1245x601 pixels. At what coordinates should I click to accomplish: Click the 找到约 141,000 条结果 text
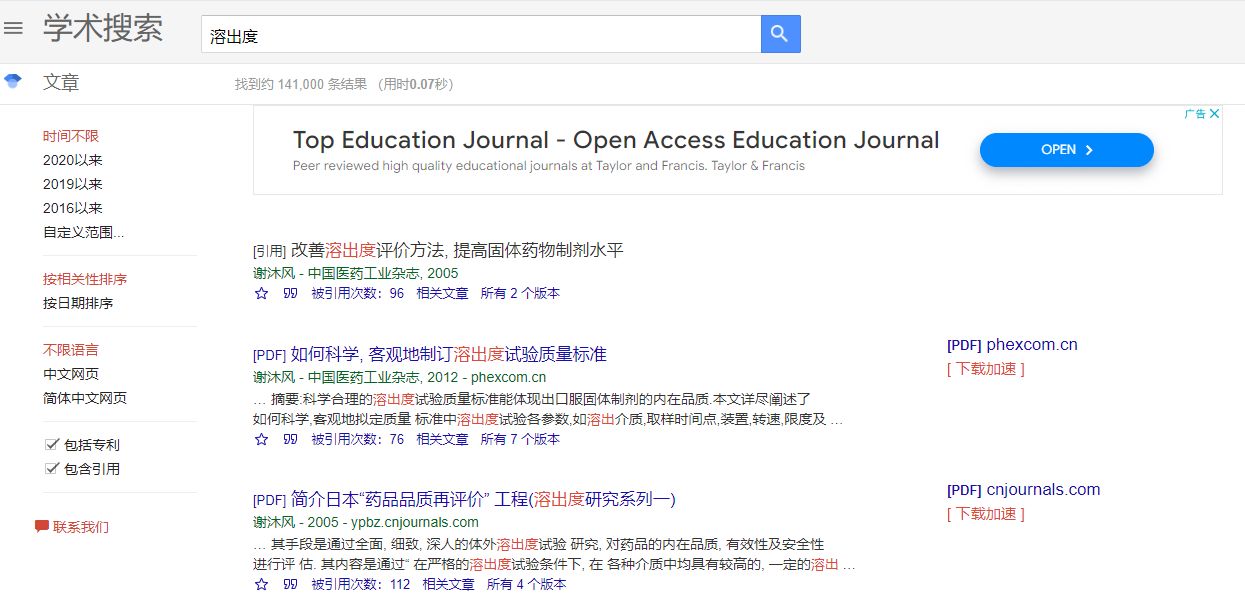pyautogui.click(x=301, y=84)
